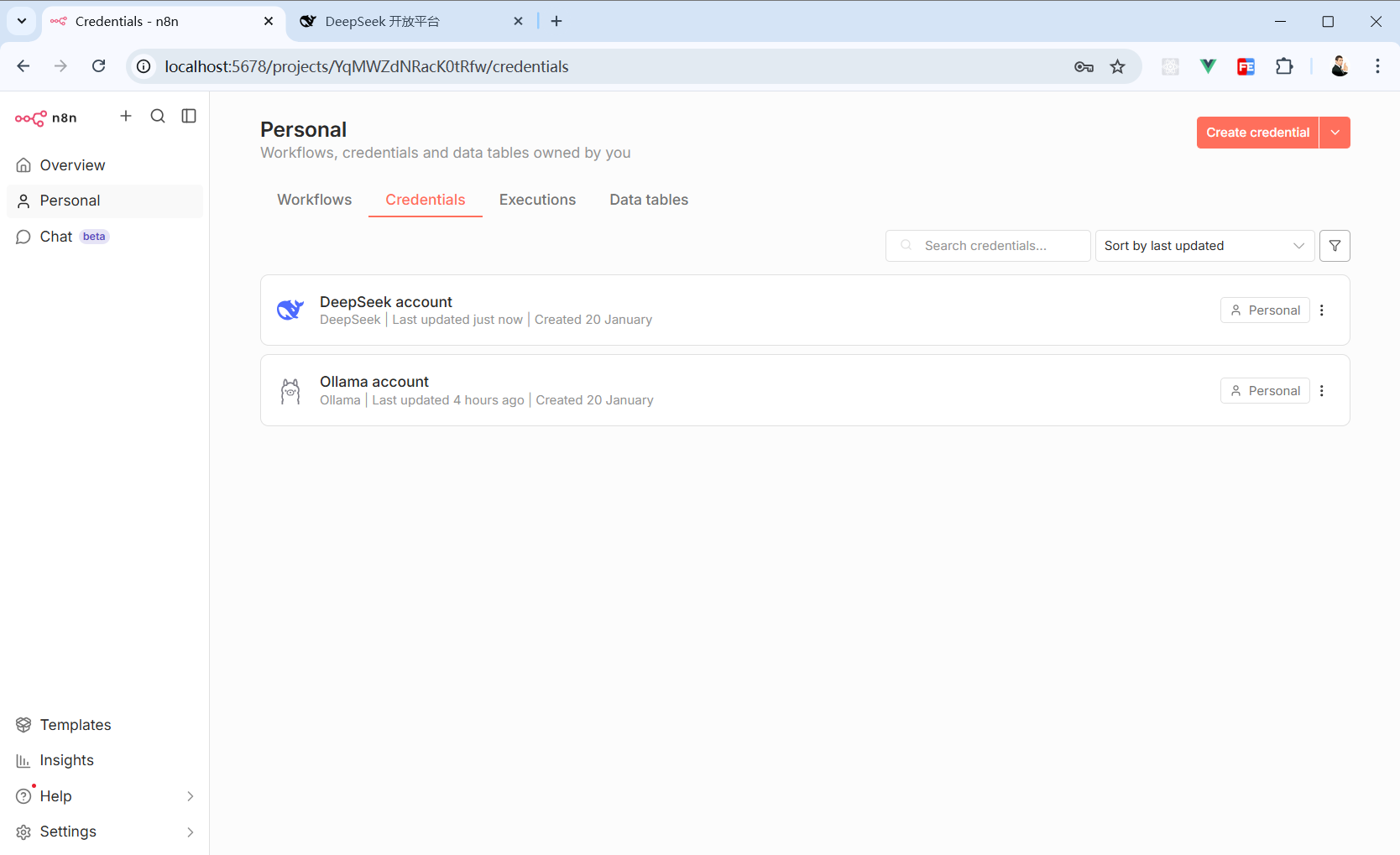Switch to the Executions tab
The width and height of the screenshot is (1400, 855).
[537, 200]
